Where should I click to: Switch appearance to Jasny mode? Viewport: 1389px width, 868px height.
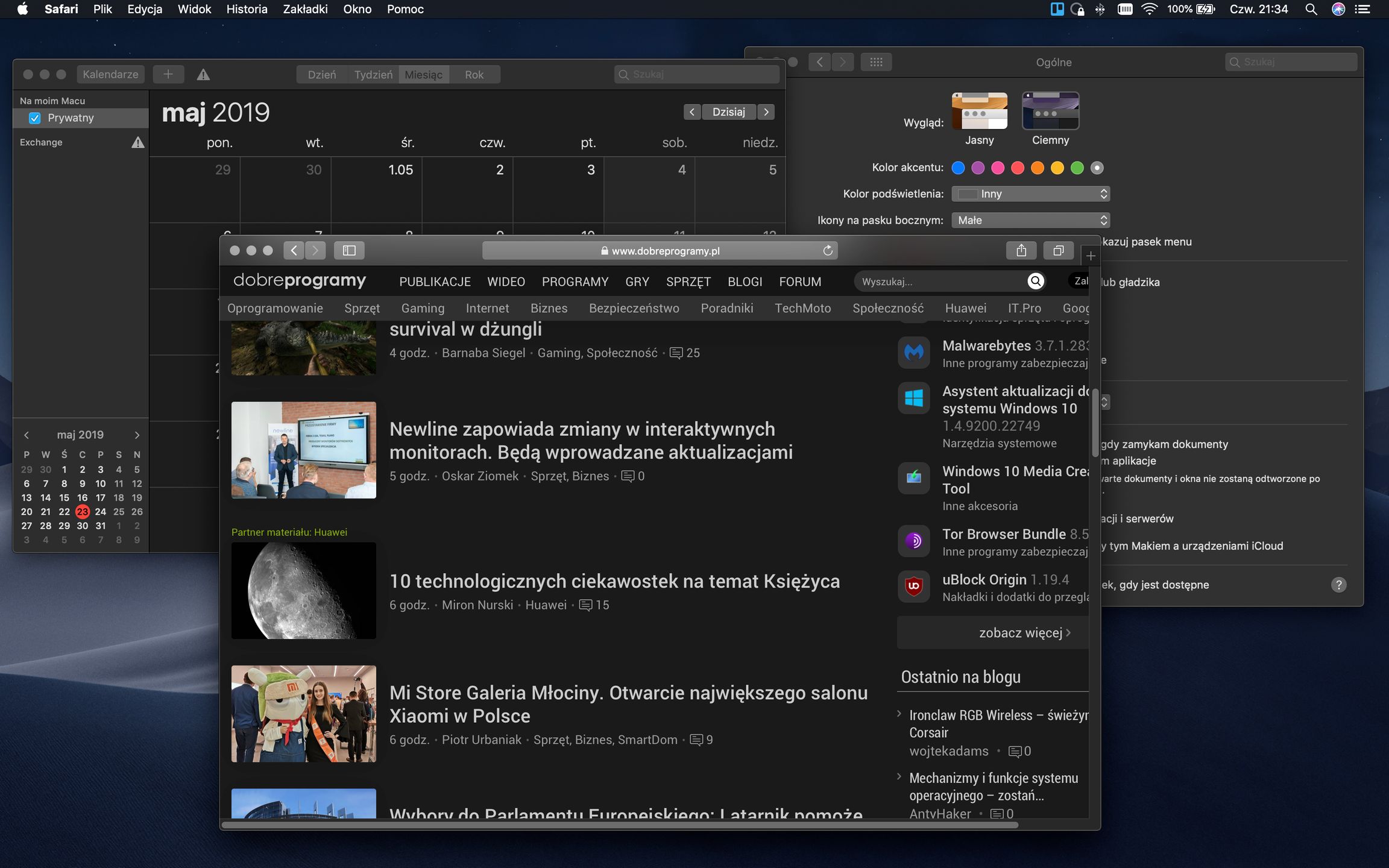click(x=980, y=111)
